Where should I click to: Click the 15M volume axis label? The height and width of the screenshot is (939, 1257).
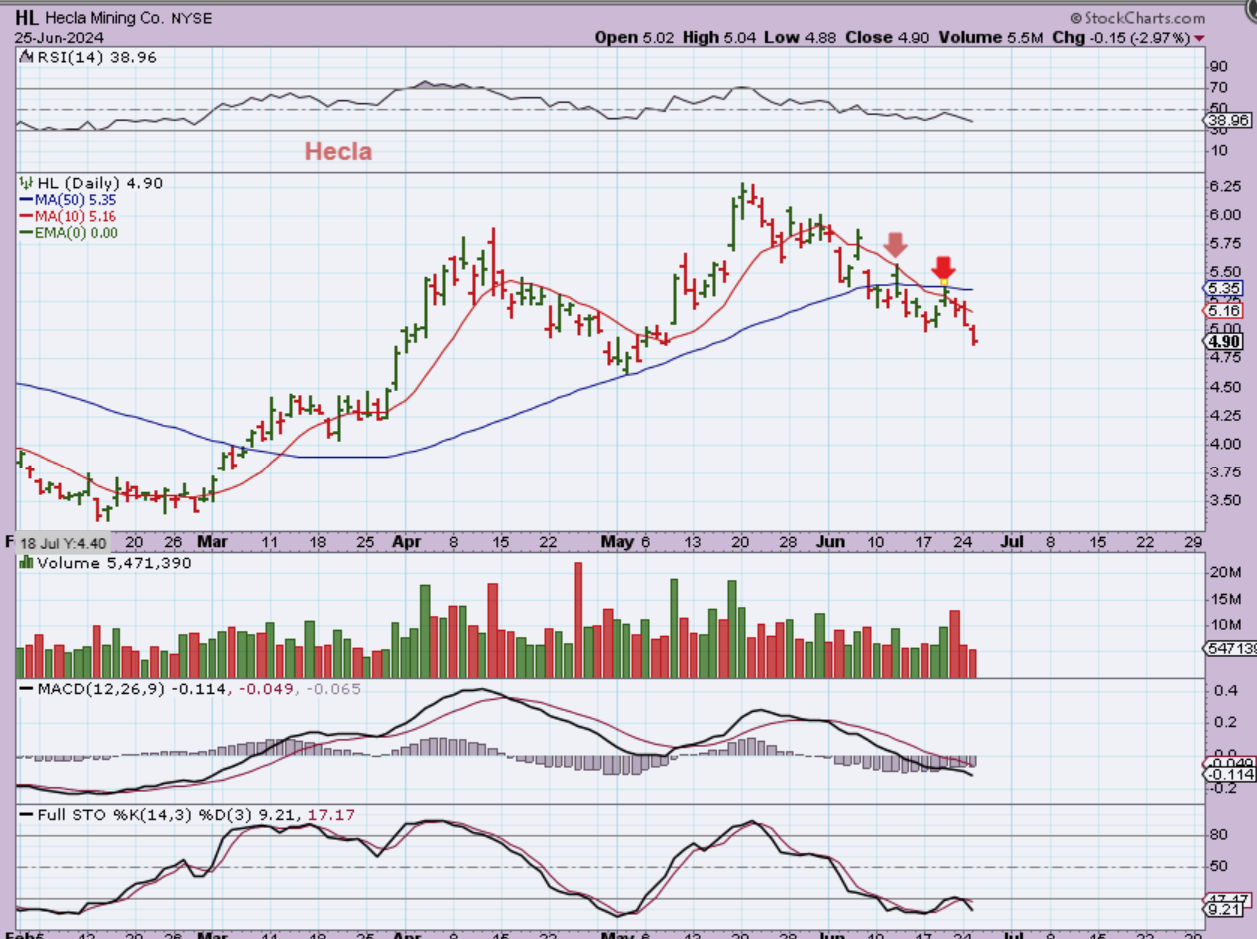(x=1226, y=600)
